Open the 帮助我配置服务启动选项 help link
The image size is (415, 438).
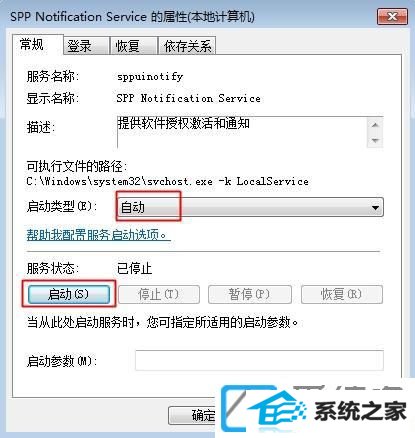(98, 235)
